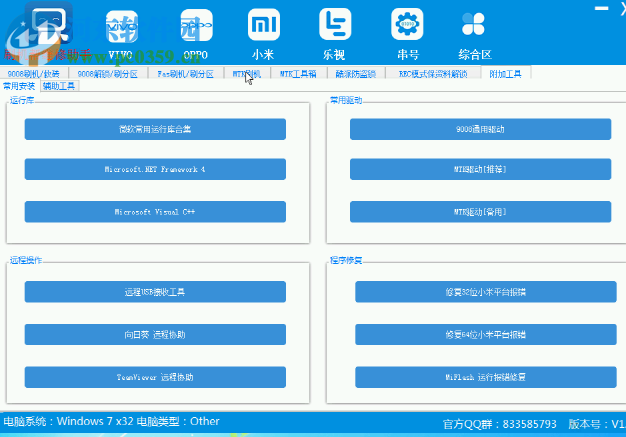Switch to the 9008解锁/刷分区 tab
Viewport: 626px width, 437px height.
coord(107,74)
